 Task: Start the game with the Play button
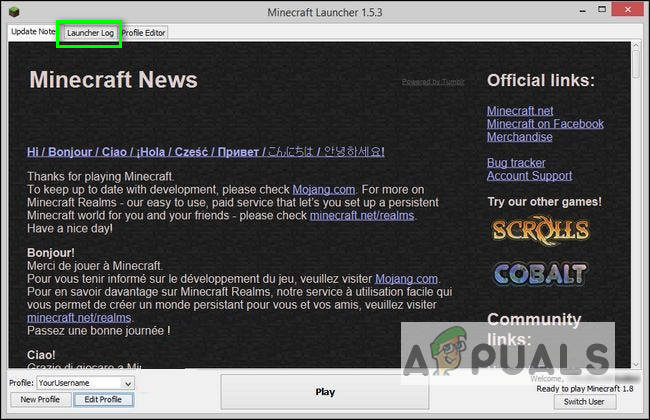coord(325,392)
